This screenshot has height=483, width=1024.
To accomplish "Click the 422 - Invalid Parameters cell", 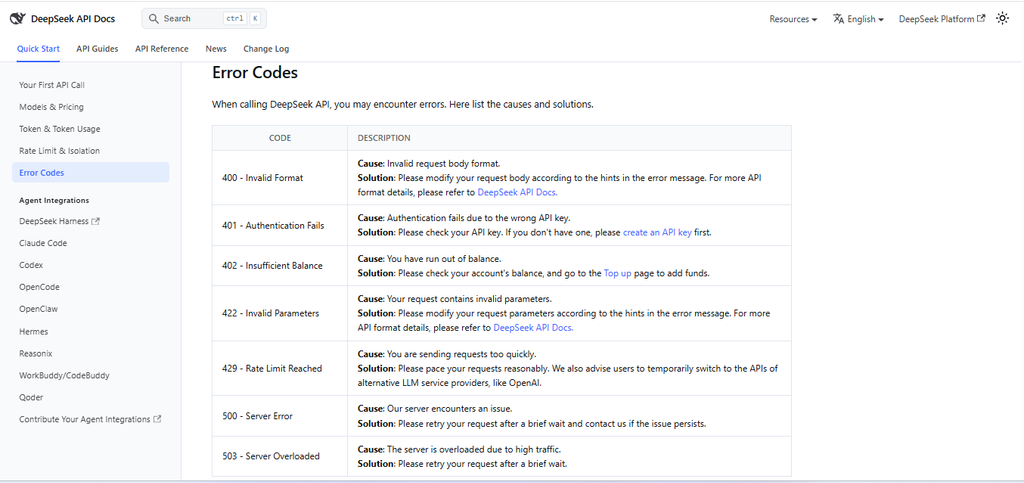I will pos(280,313).
